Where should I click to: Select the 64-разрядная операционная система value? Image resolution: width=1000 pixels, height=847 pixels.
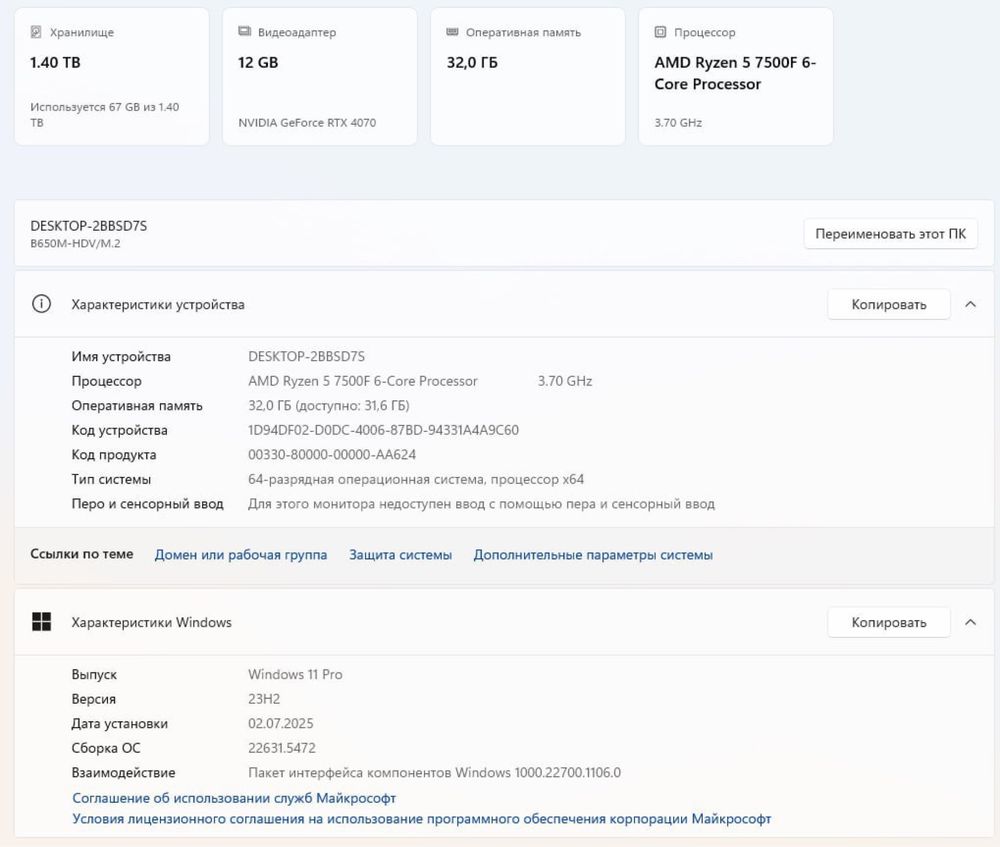416,479
